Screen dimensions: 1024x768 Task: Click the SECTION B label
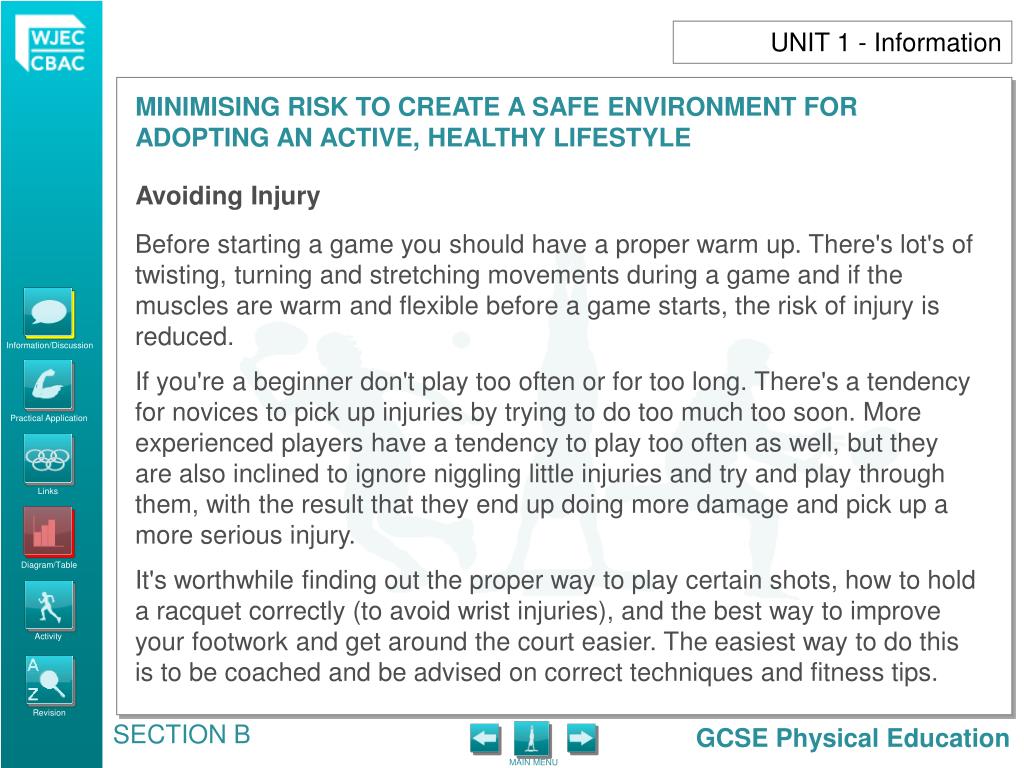point(182,735)
